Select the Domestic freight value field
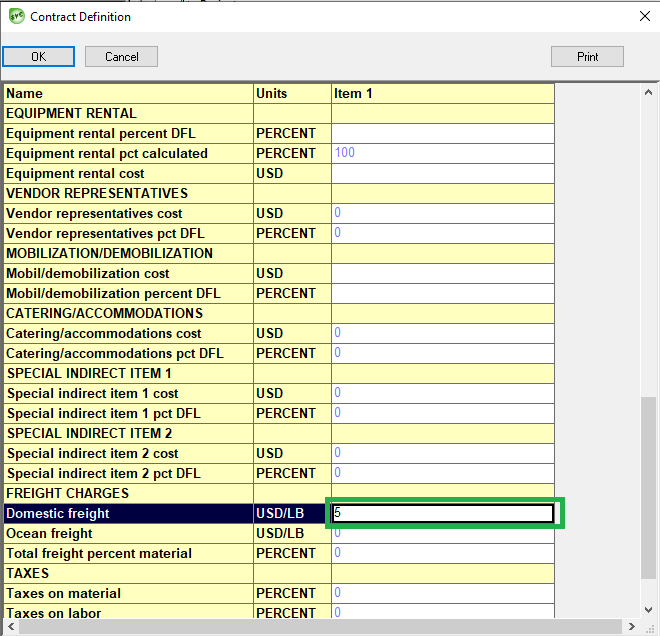660x636 pixels. [x=443, y=513]
